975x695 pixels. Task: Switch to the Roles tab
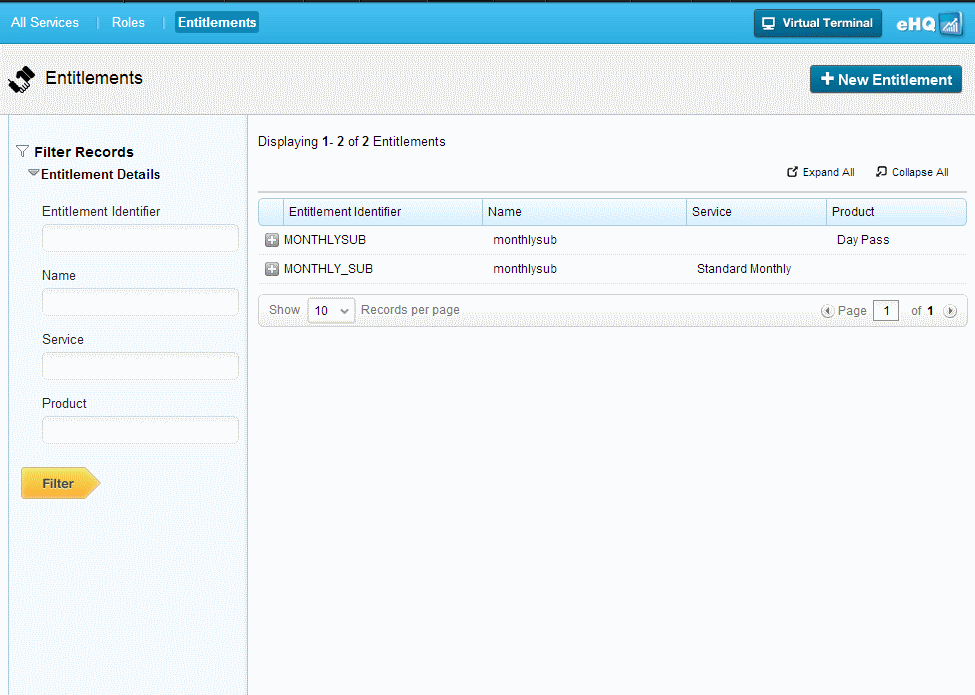[128, 22]
